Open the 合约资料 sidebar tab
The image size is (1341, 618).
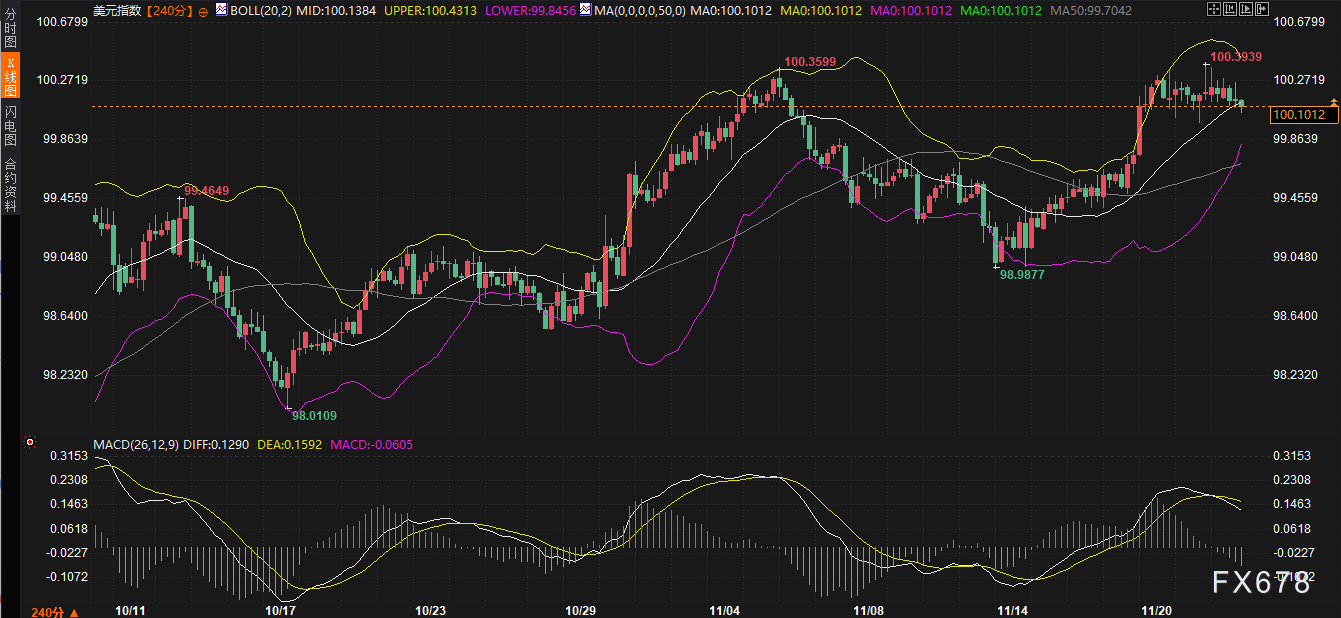(x=10, y=185)
